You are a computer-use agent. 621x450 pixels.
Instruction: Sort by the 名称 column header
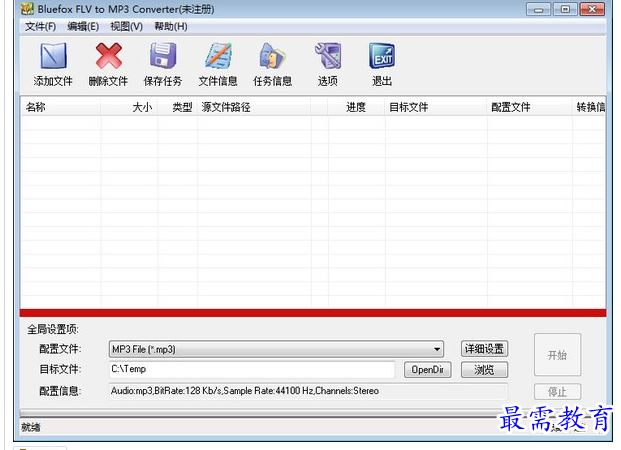(x=61, y=107)
